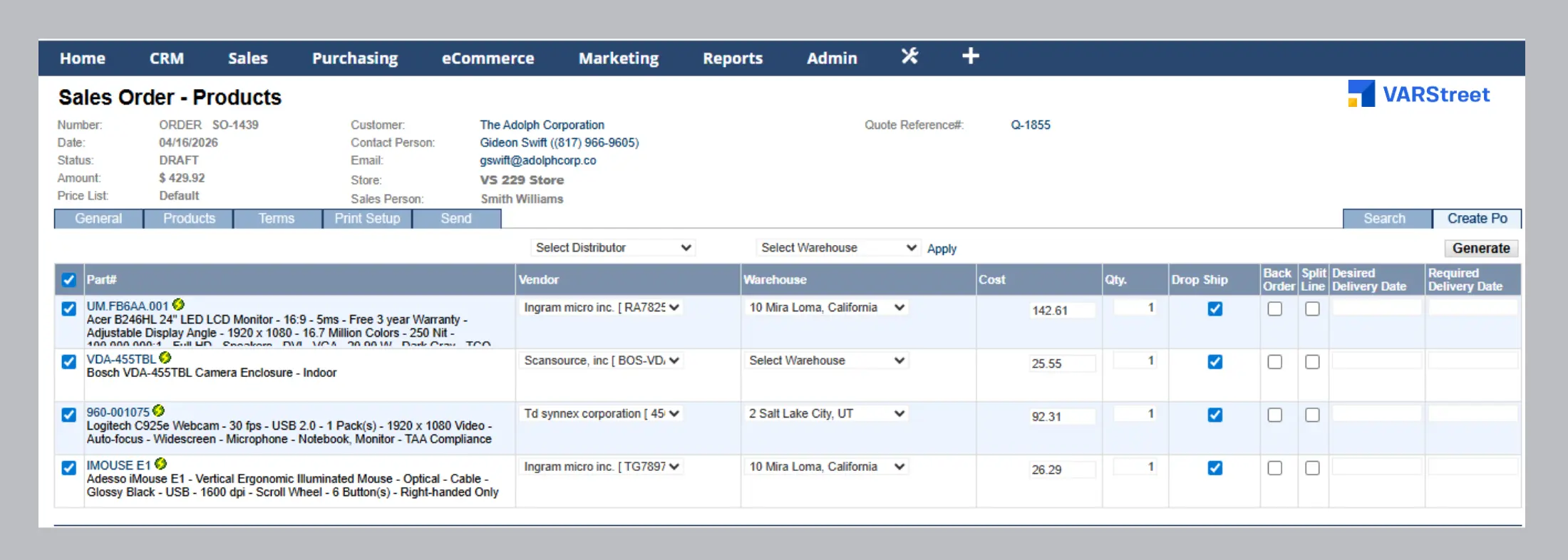Enable Back Order for the Acer monitor row
This screenshot has width=1568, height=560.
pos(1275,308)
